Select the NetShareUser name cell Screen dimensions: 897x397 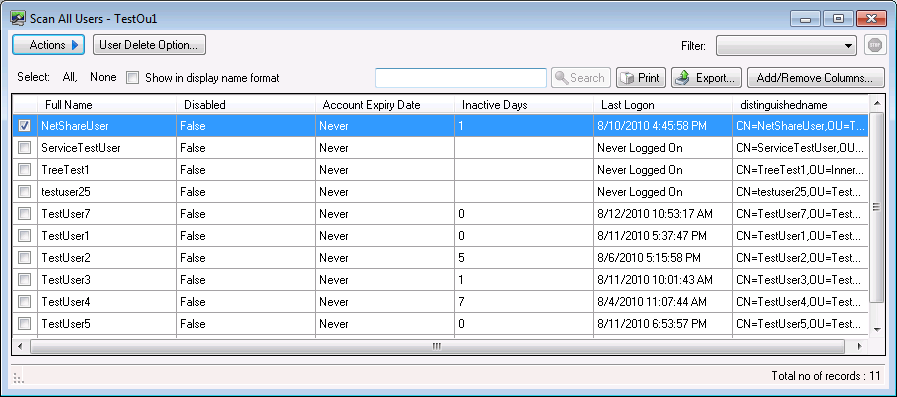pos(107,126)
